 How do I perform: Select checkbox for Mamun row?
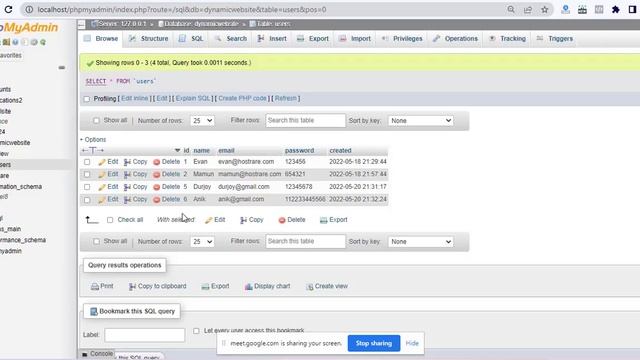coord(87,174)
